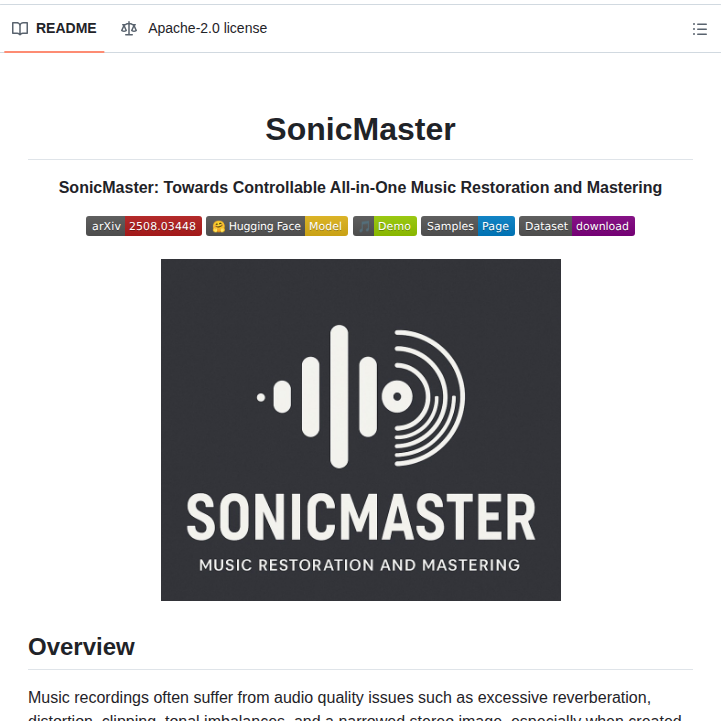Open the Dataset download badge
This screenshot has height=721, width=721.
tap(577, 226)
